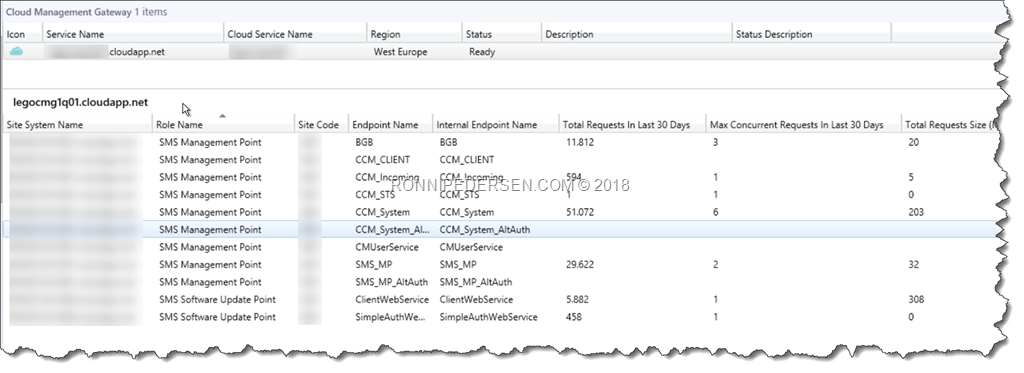Select the SimpleAuthWebService internal endpoint cell
Viewport: 1024px width, 373px height.
[x=488, y=317]
